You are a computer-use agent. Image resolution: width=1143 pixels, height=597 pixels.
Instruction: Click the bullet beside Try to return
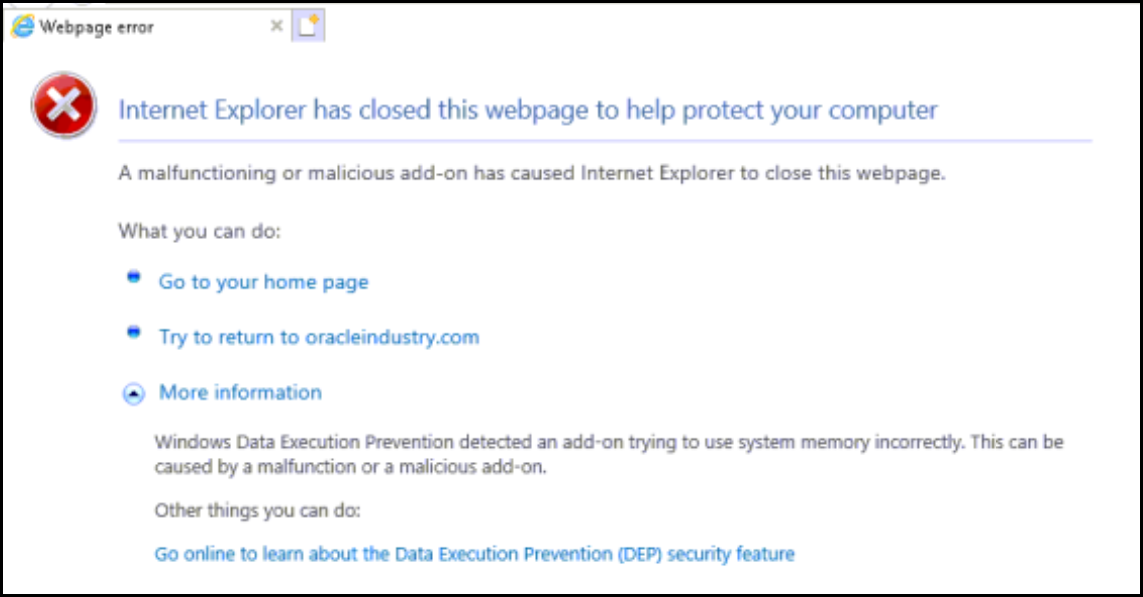pyautogui.click(x=133, y=332)
